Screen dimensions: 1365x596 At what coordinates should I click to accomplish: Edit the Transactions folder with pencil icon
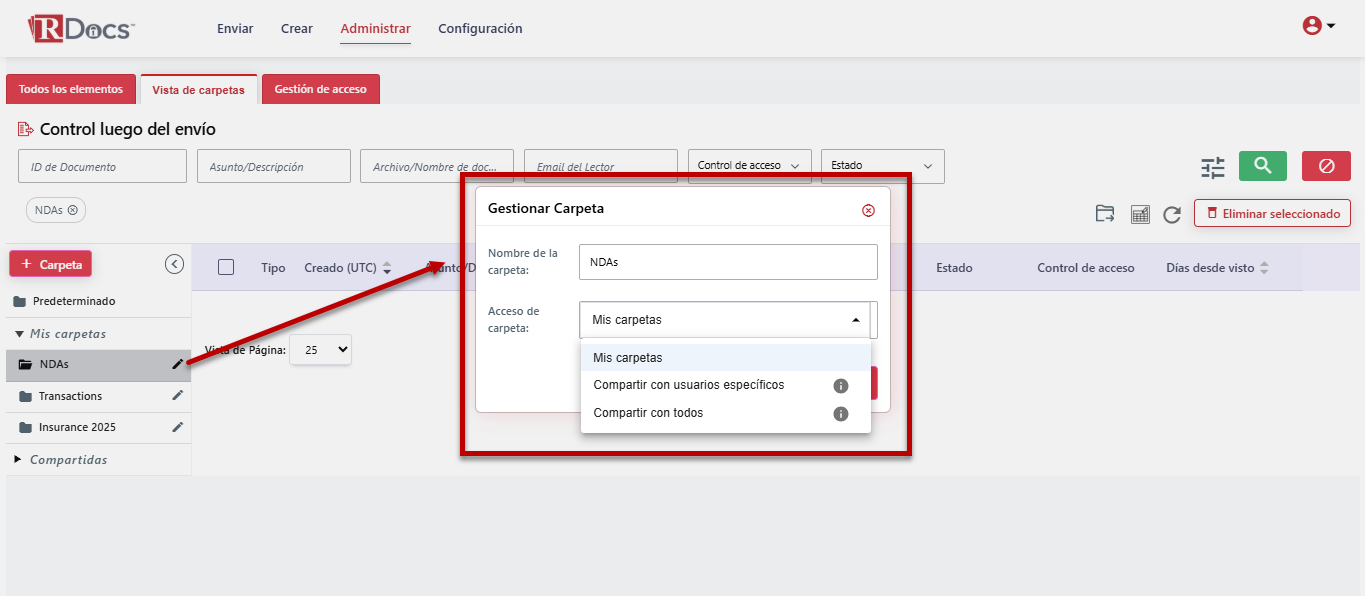pos(178,396)
